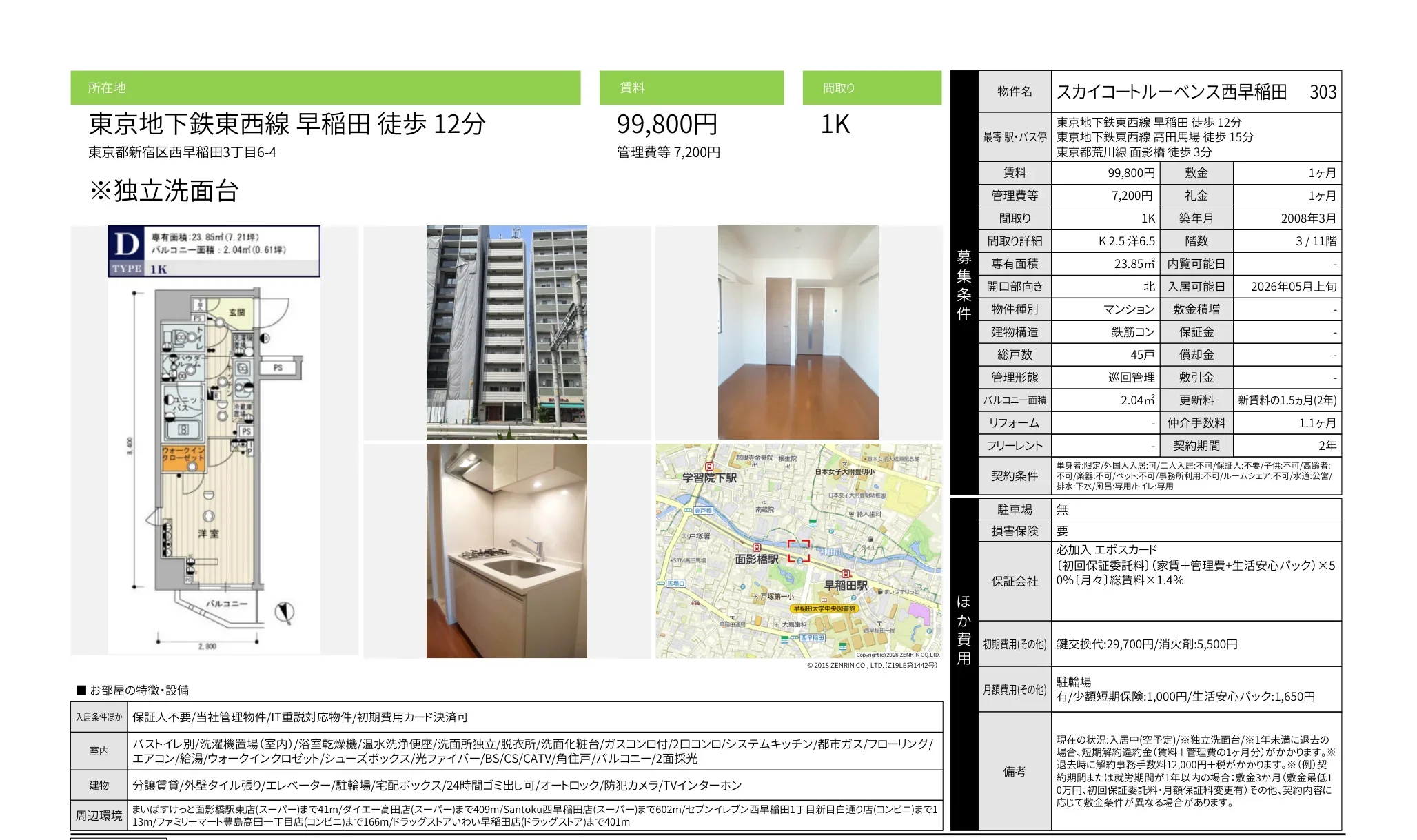
Task: Click the 間取り green header bar
Action: coord(871,88)
